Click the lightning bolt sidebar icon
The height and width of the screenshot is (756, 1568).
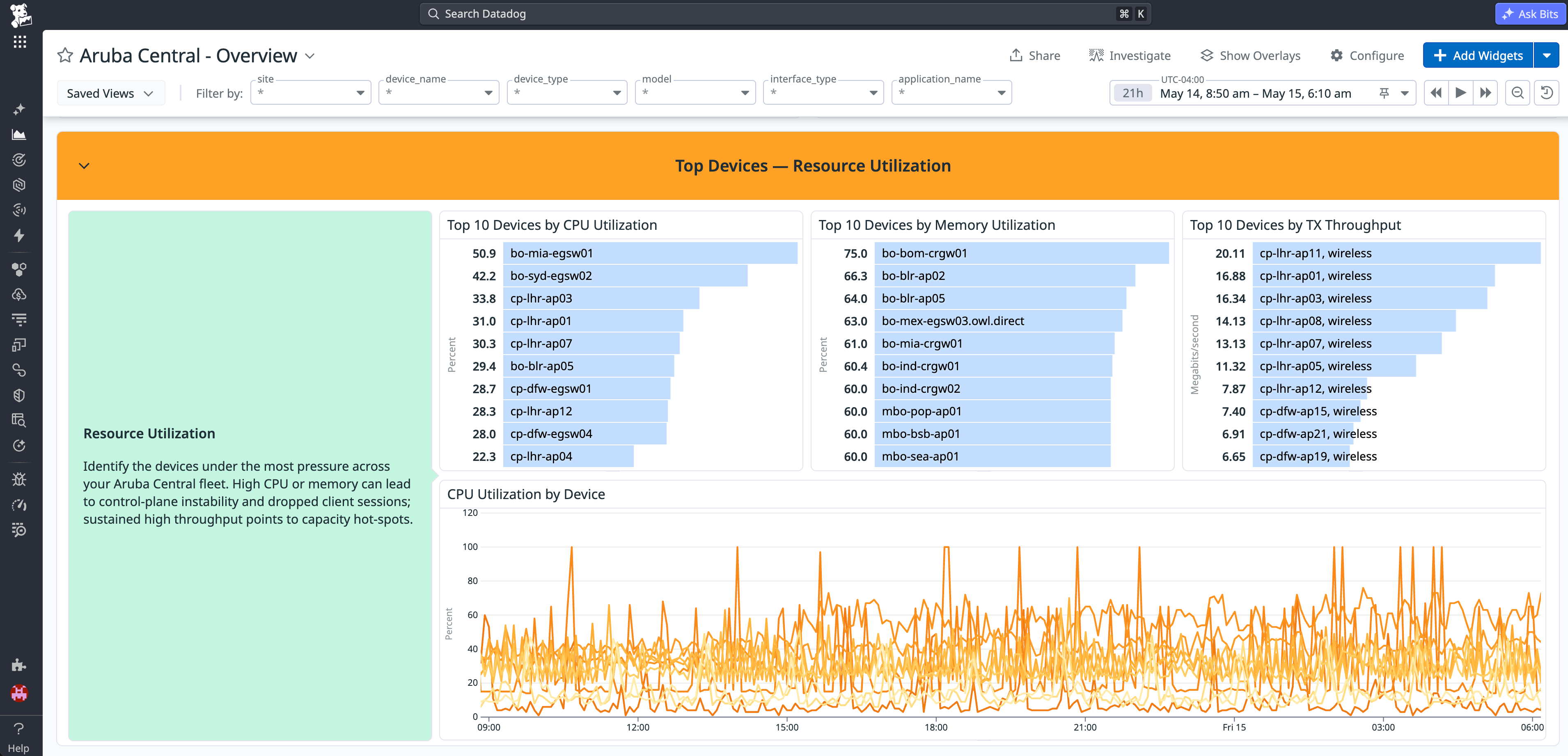(x=19, y=236)
